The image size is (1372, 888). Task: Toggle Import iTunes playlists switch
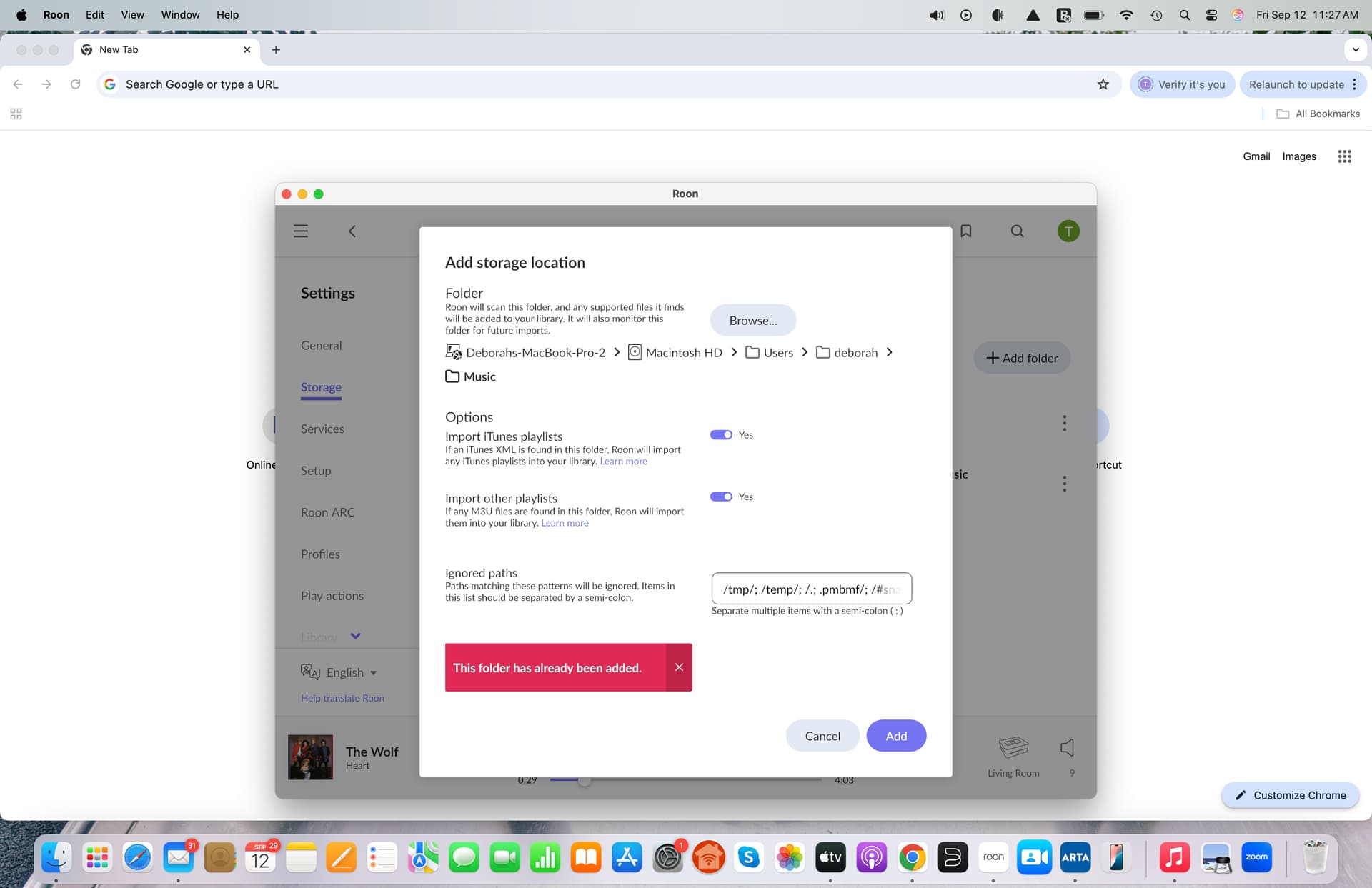click(721, 435)
